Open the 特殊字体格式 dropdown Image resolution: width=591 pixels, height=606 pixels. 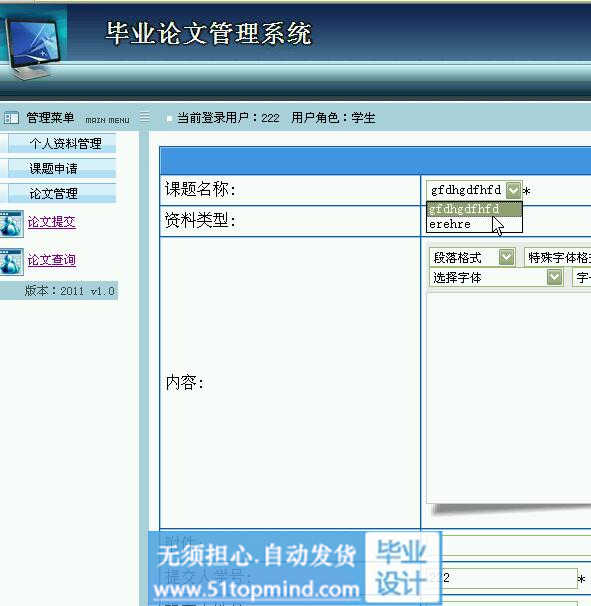pyautogui.click(x=557, y=257)
